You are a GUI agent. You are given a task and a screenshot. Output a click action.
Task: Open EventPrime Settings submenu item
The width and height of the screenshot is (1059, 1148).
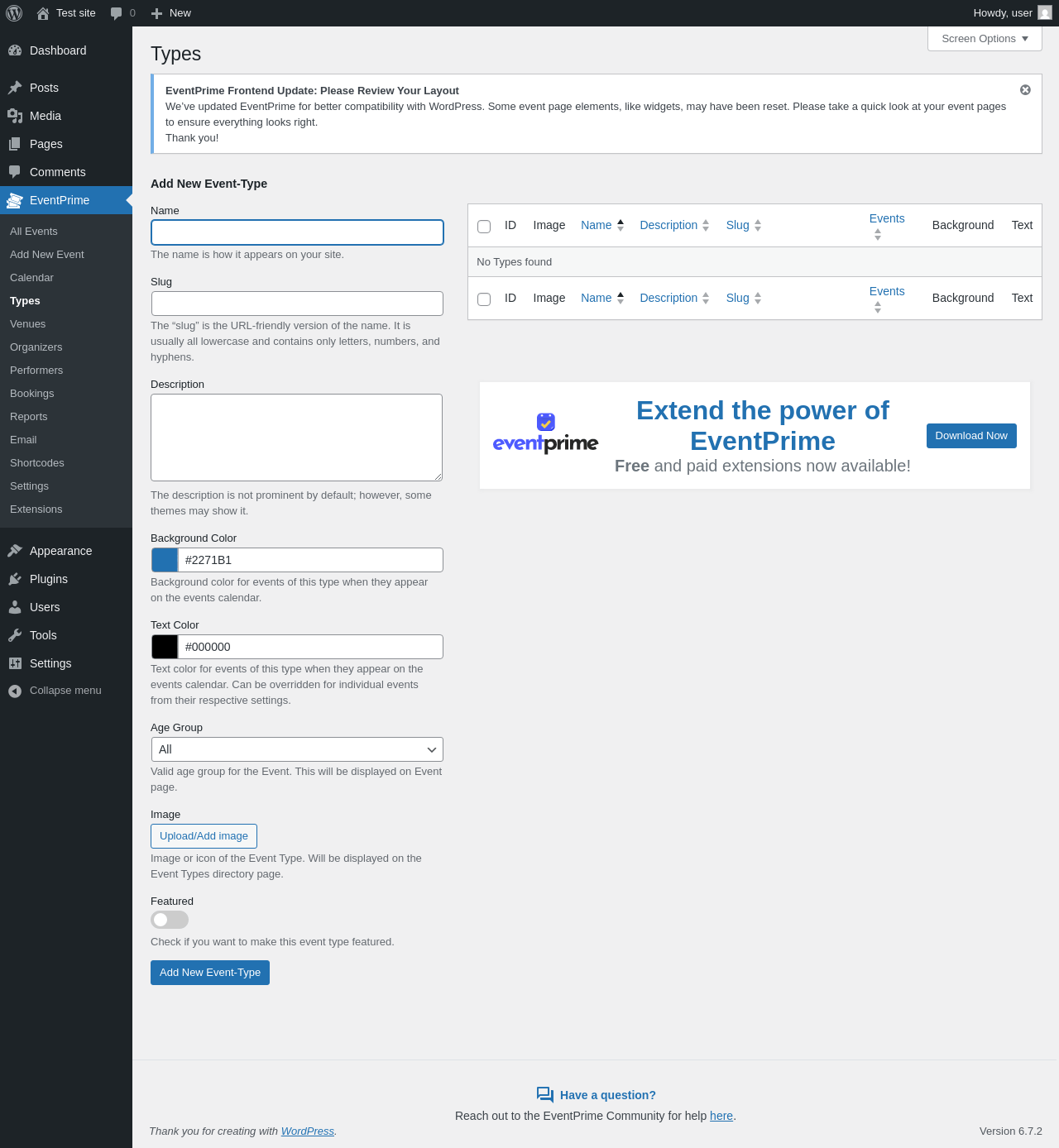point(29,486)
